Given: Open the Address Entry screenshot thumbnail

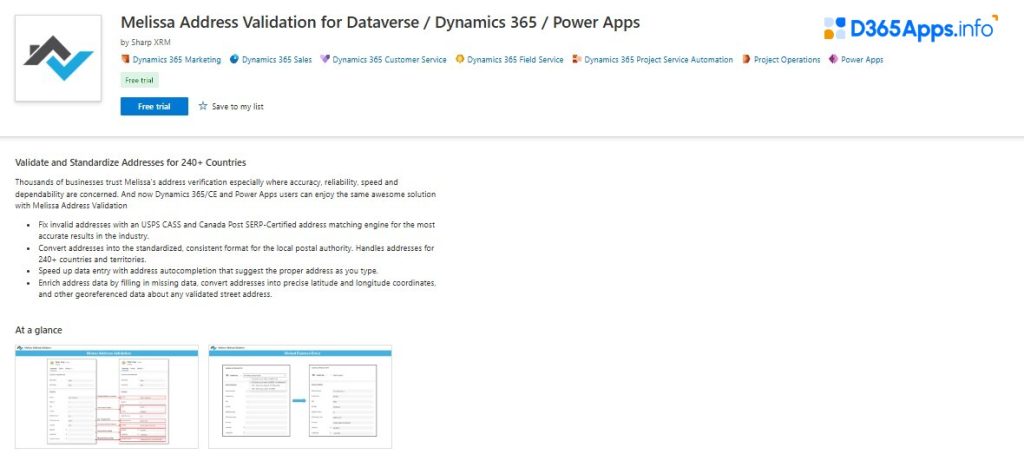Looking at the screenshot, I should [300, 396].
